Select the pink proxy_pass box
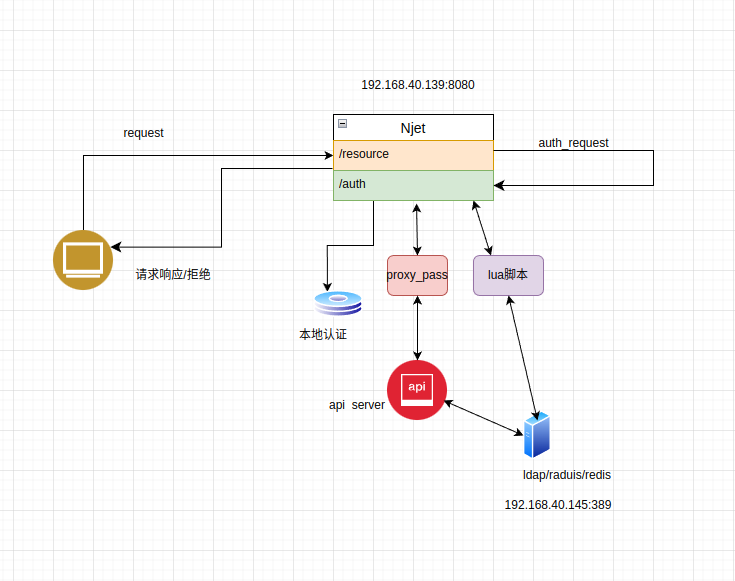The width and height of the screenshot is (735, 581). [x=417, y=275]
